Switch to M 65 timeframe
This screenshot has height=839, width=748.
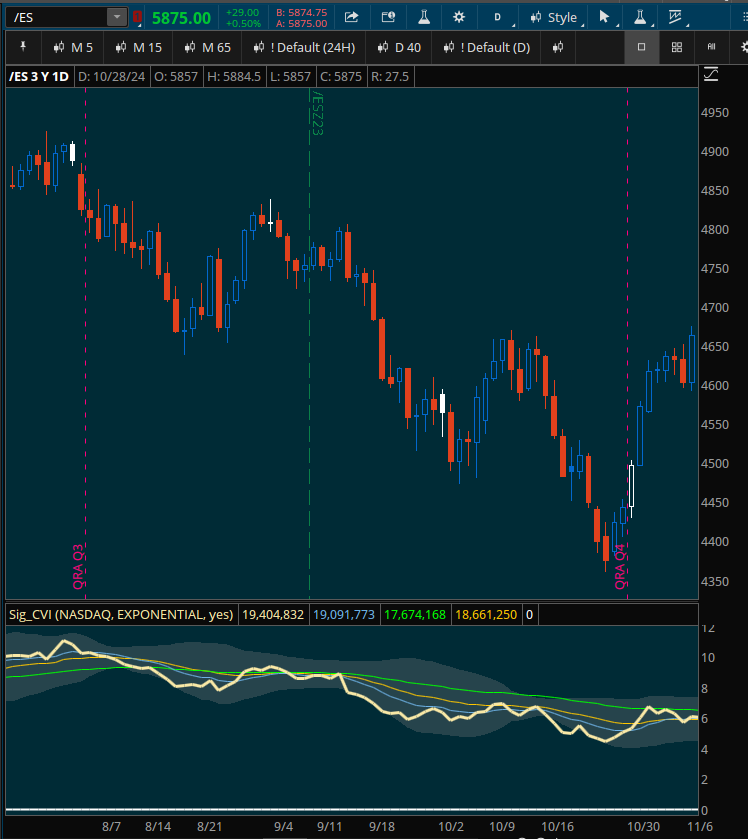(x=208, y=48)
